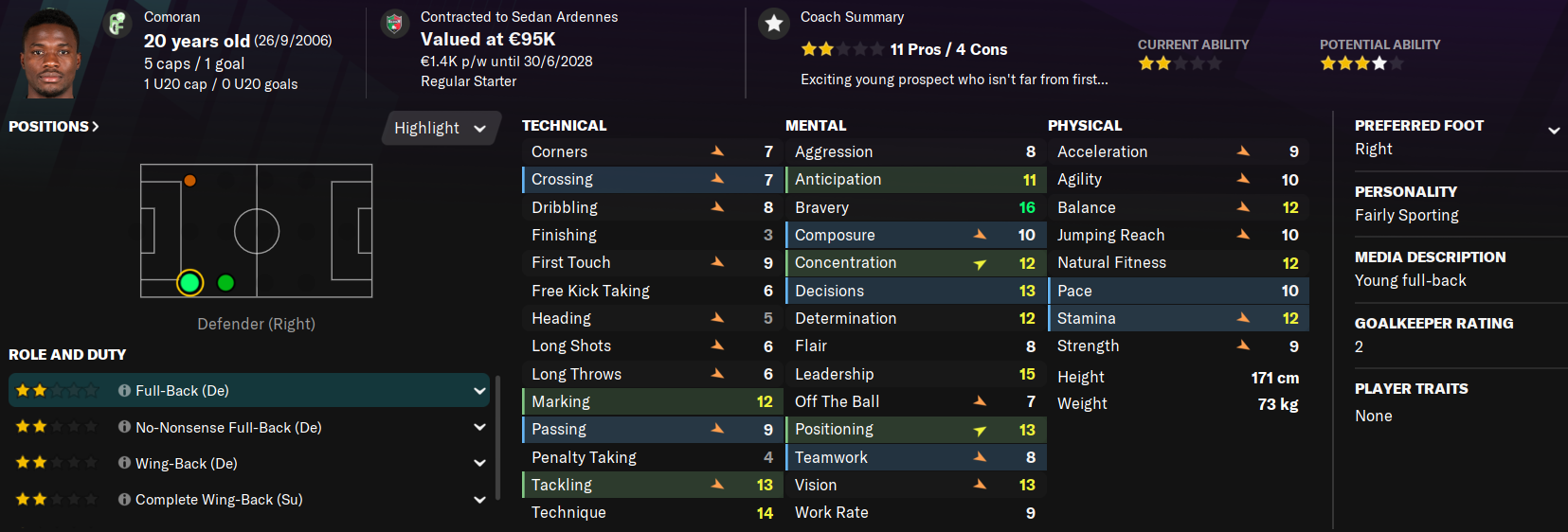
Task: Open the 11 Pros / 4 Cons link
Action: tap(948, 49)
